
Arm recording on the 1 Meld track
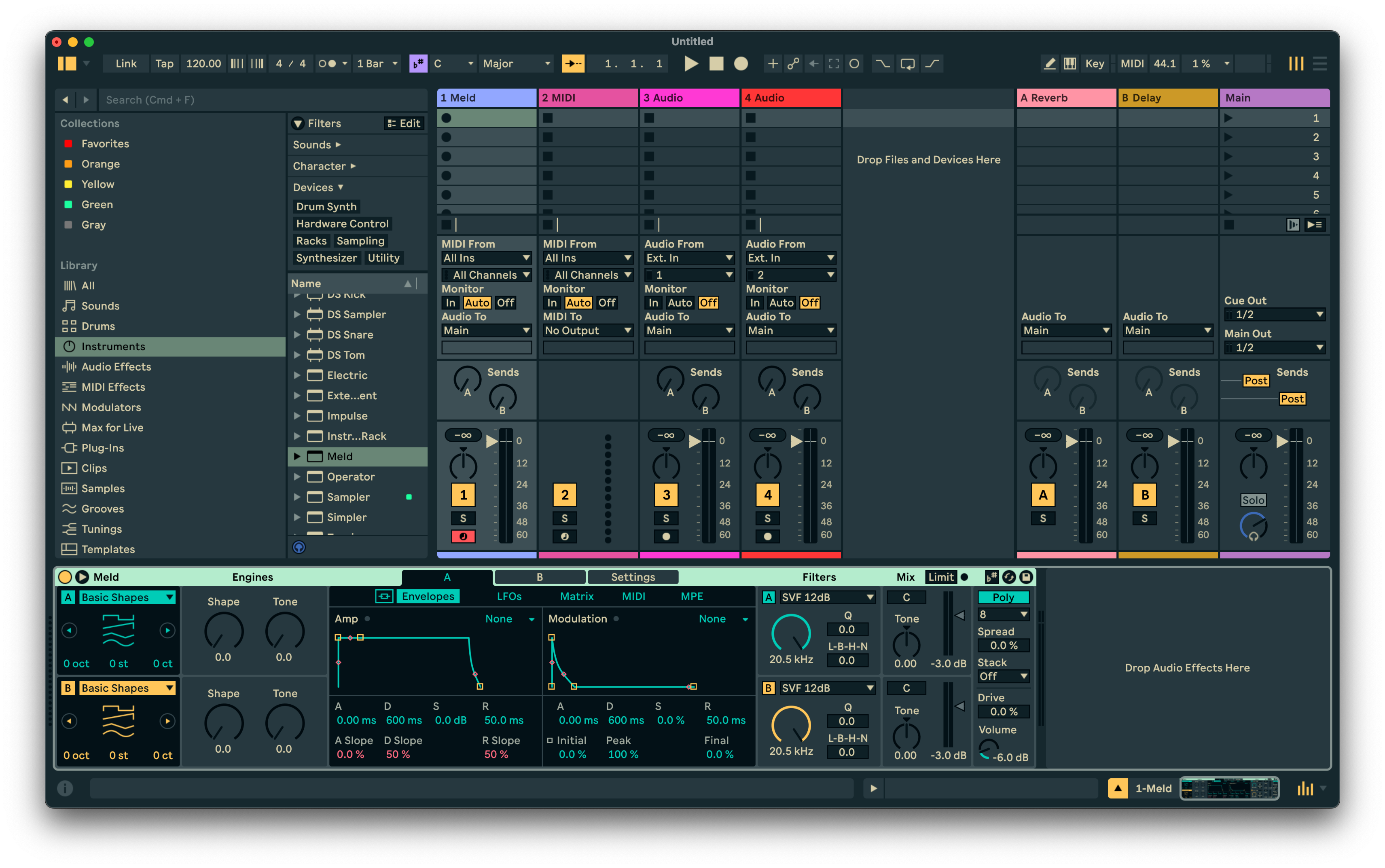(463, 536)
